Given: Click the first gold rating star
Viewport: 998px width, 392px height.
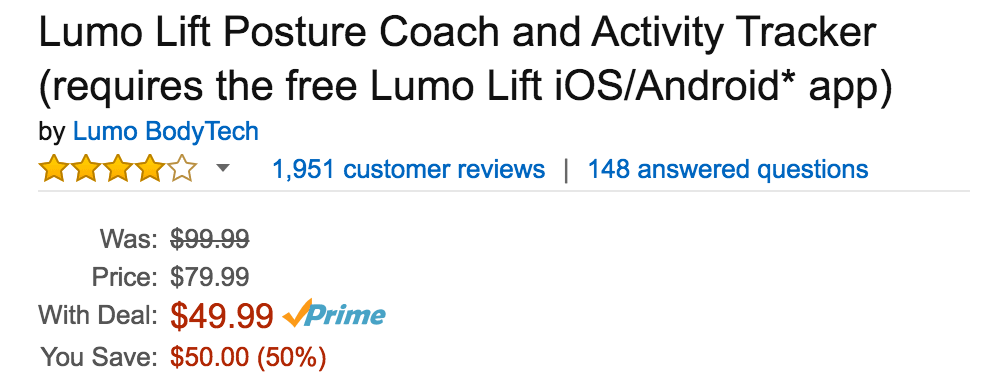Looking at the screenshot, I should (54, 169).
